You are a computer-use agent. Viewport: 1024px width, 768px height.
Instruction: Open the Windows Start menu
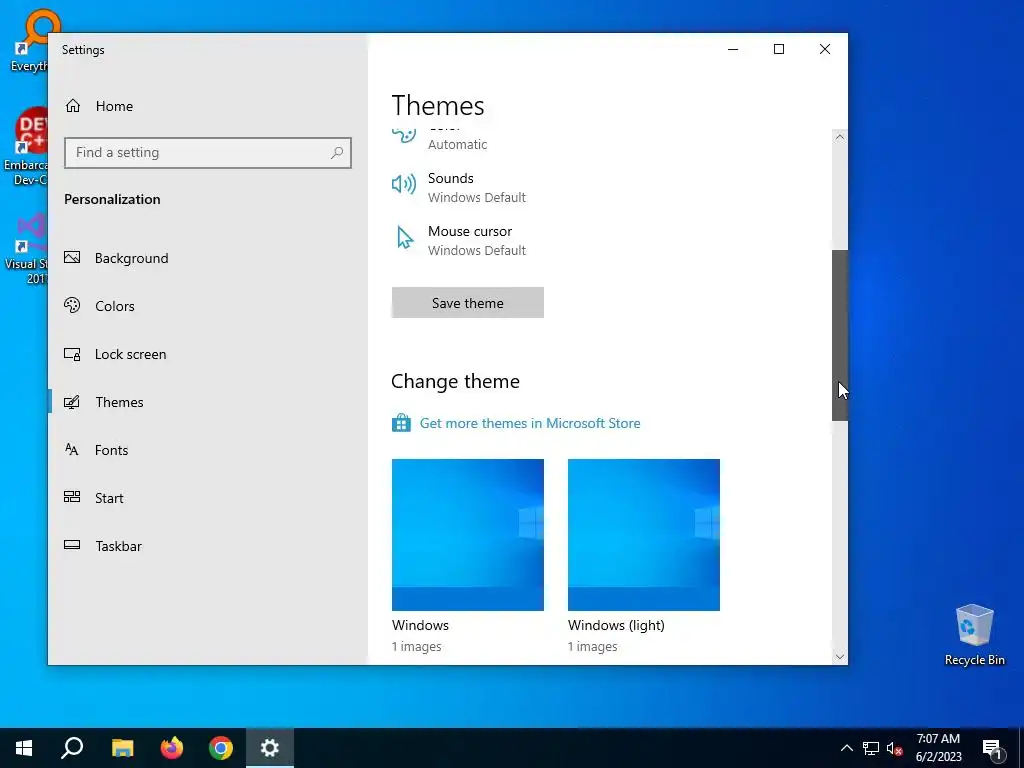(x=24, y=748)
